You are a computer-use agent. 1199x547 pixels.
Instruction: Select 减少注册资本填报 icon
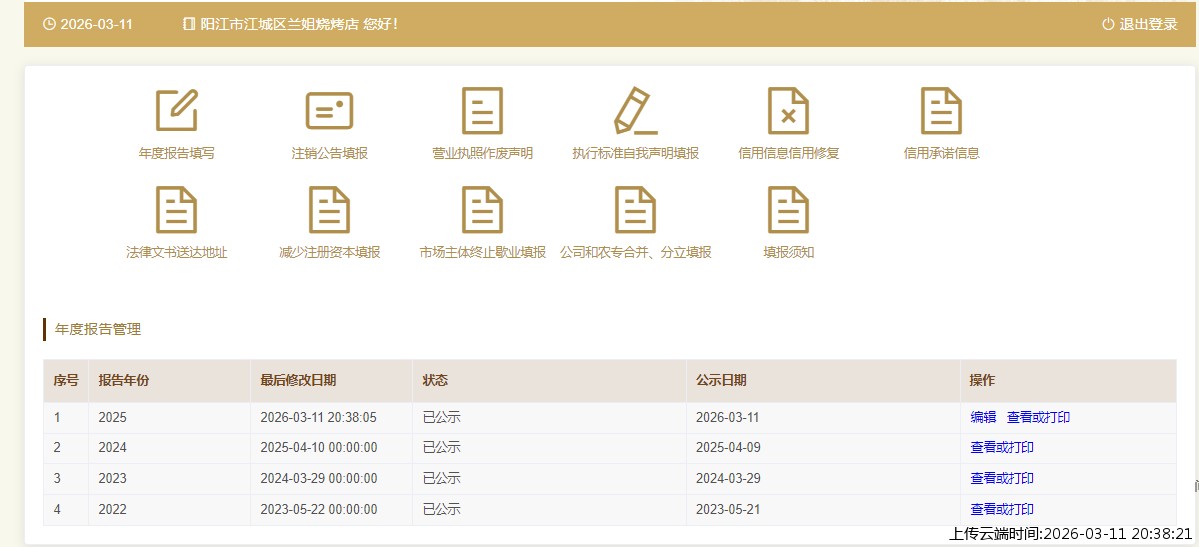(x=329, y=209)
